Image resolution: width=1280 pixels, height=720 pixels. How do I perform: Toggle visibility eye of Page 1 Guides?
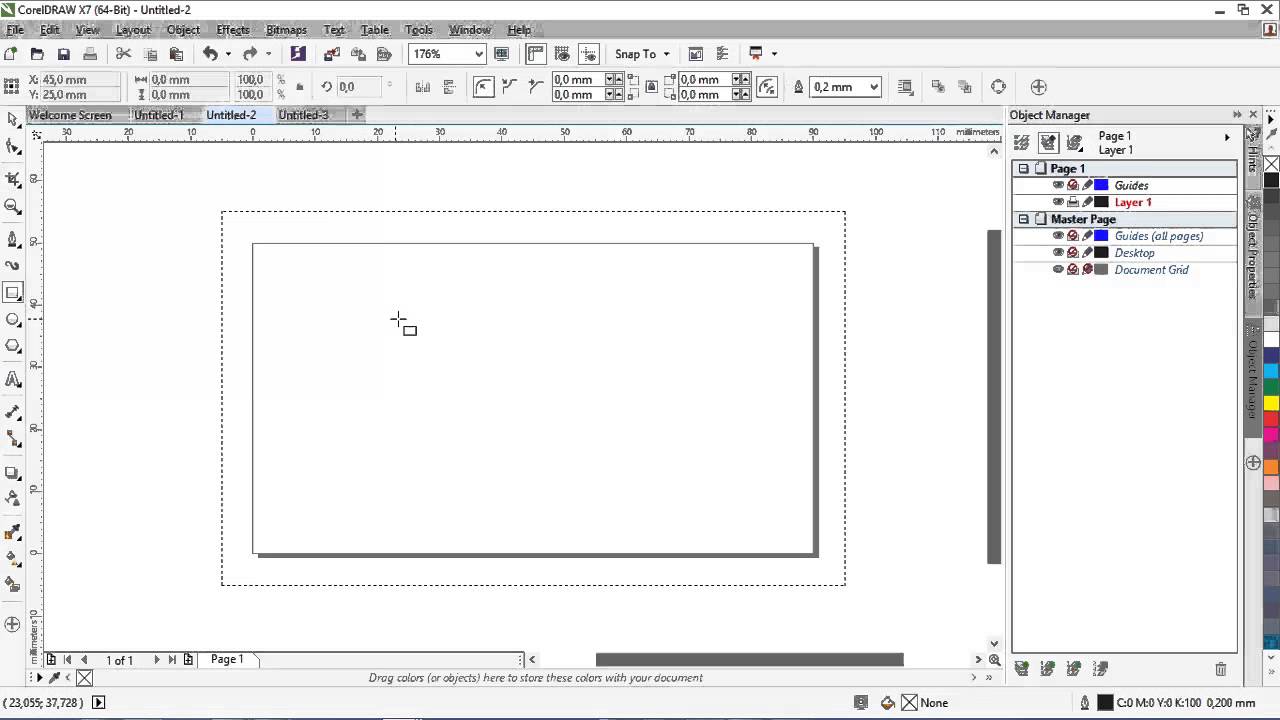point(1058,185)
